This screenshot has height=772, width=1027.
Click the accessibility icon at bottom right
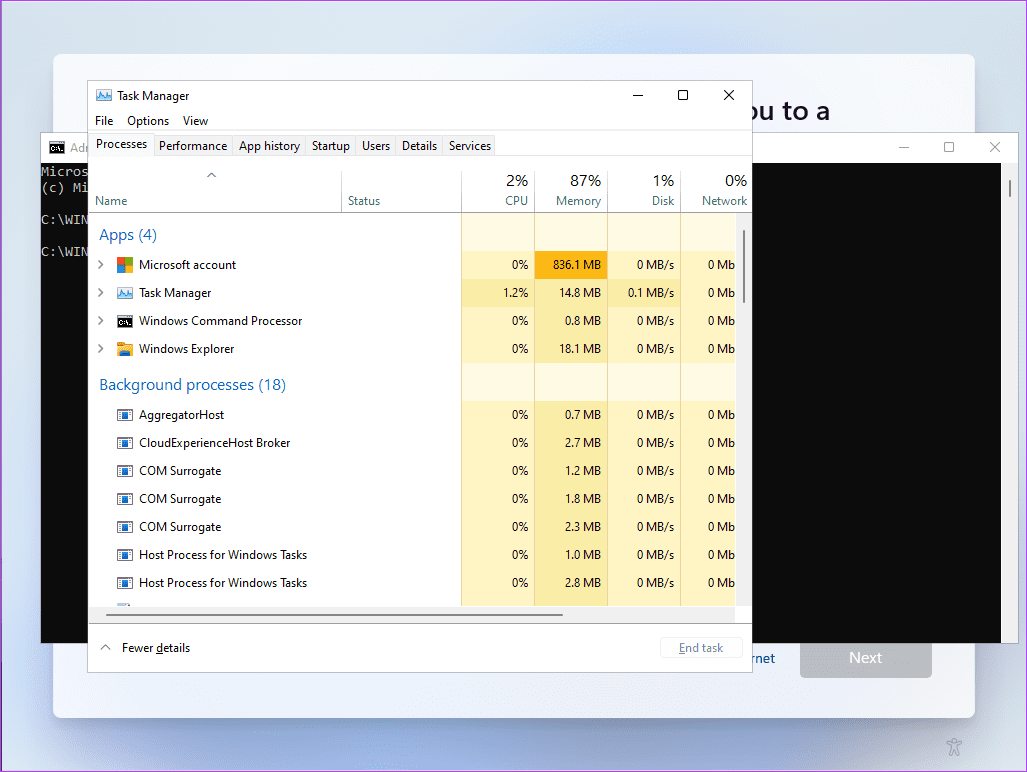point(954,746)
